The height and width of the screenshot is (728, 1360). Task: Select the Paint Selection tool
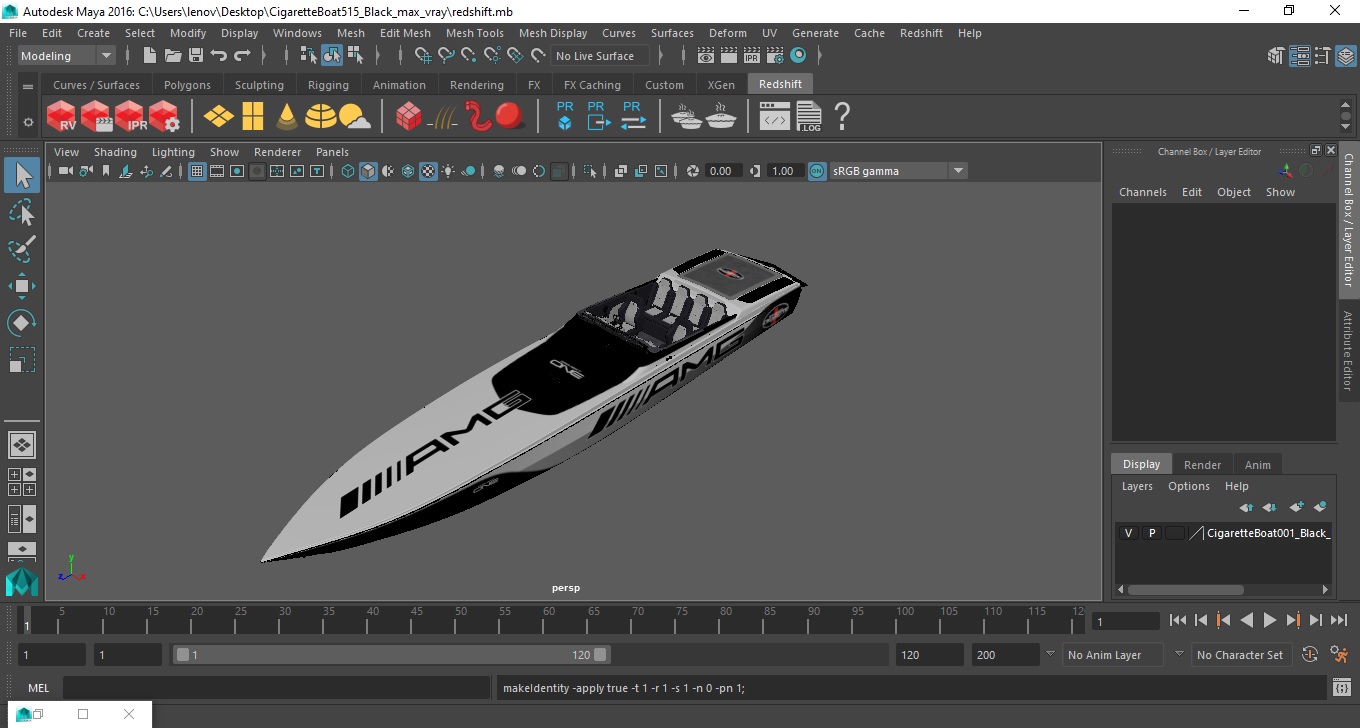22,248
